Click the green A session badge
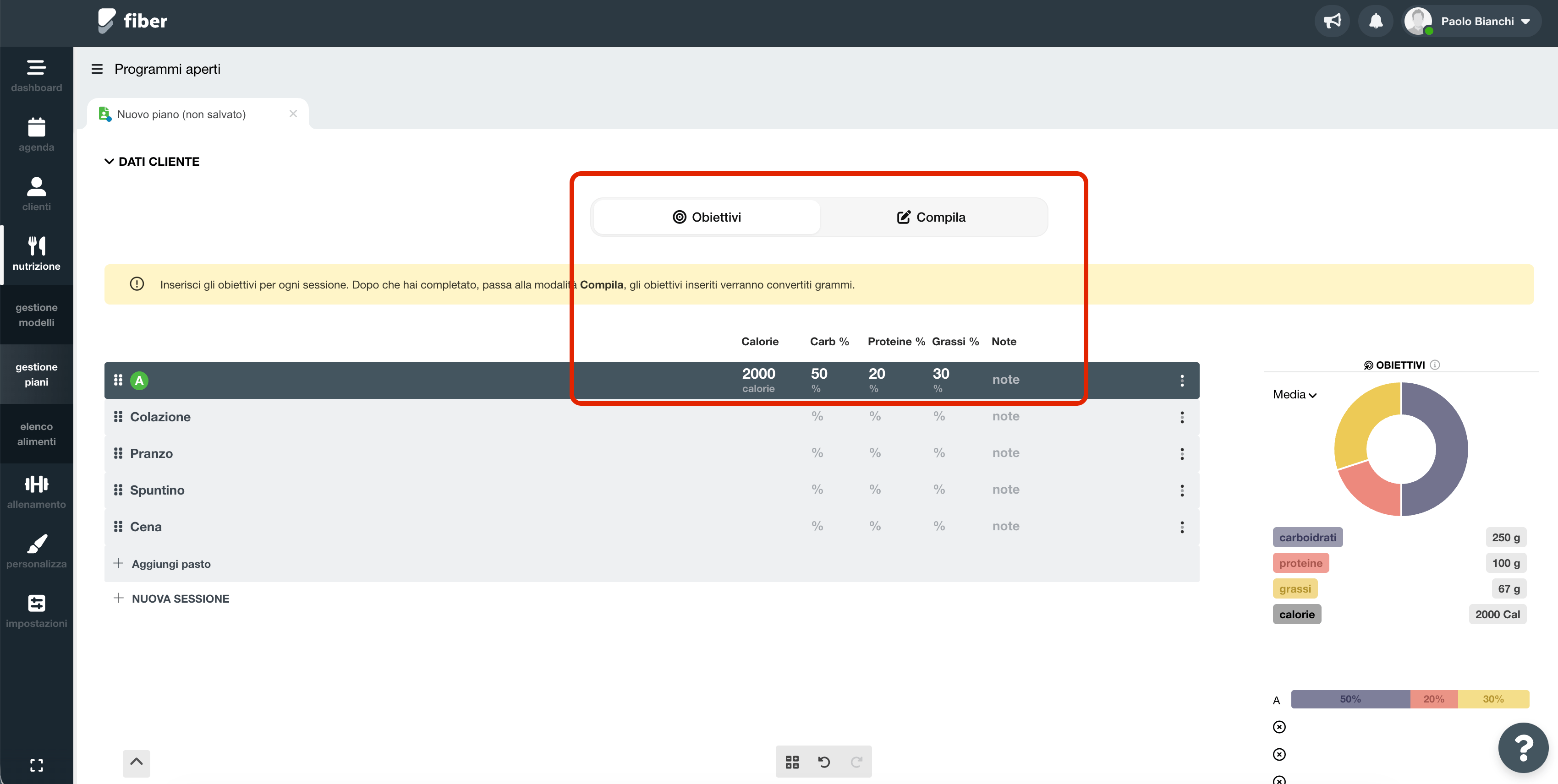The width and height of the screenshot is (1558, 784). 139,380
